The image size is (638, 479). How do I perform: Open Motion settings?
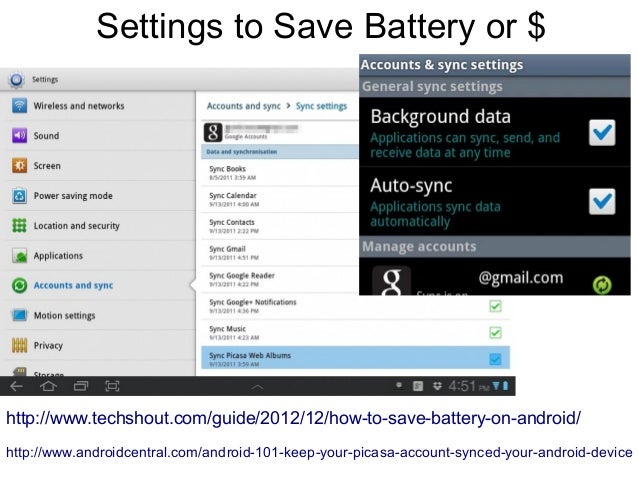point(100,315)
